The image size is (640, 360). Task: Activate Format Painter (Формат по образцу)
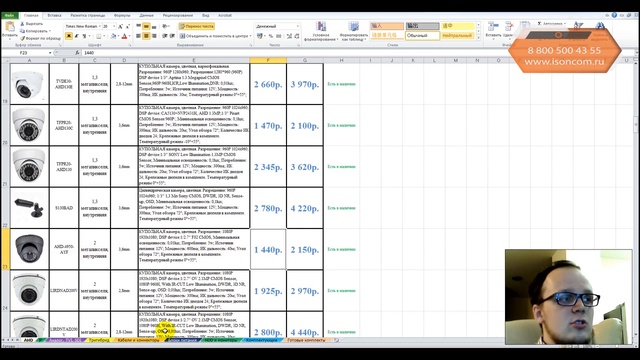[40, 38]
